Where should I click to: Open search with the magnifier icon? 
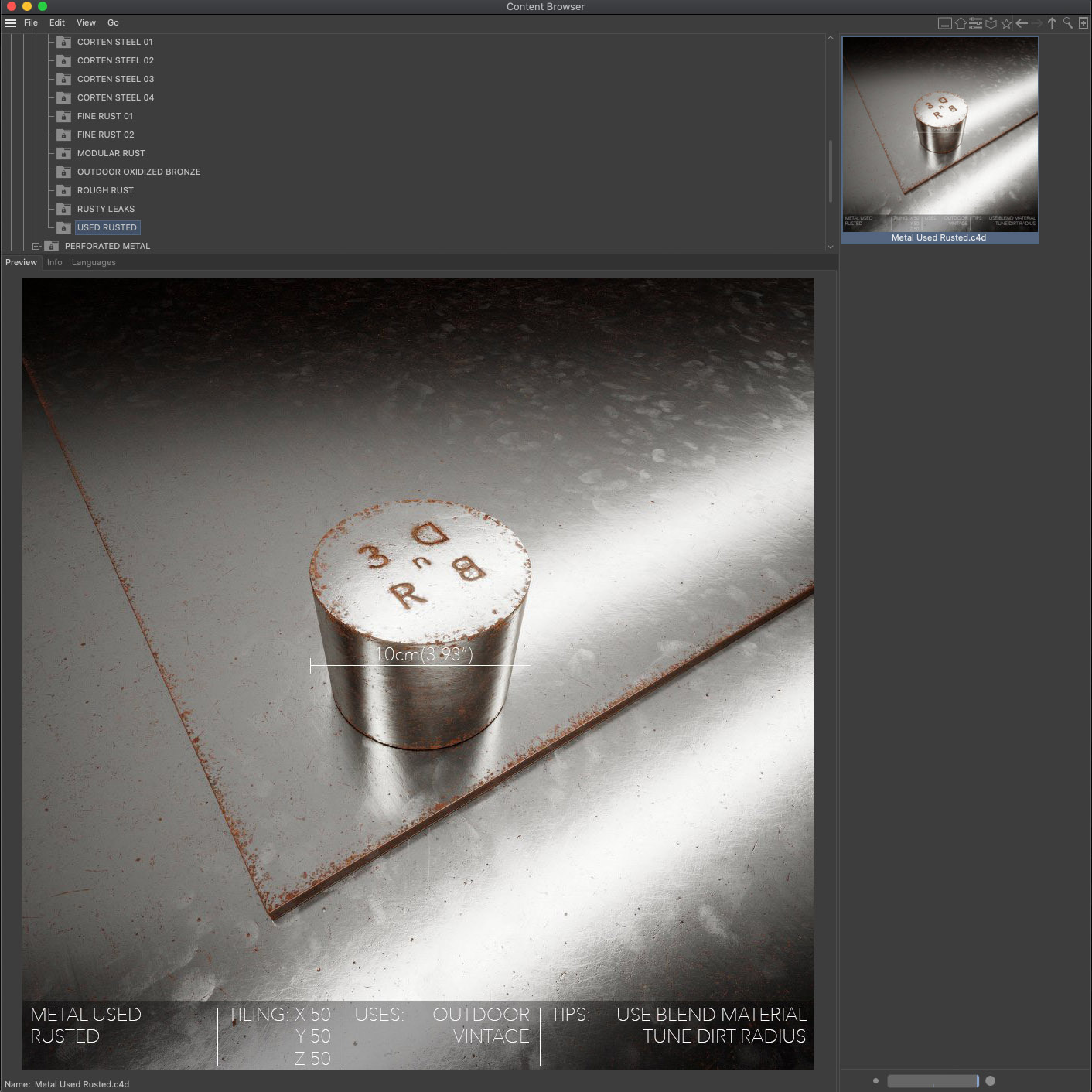(x=1068, y=23)
